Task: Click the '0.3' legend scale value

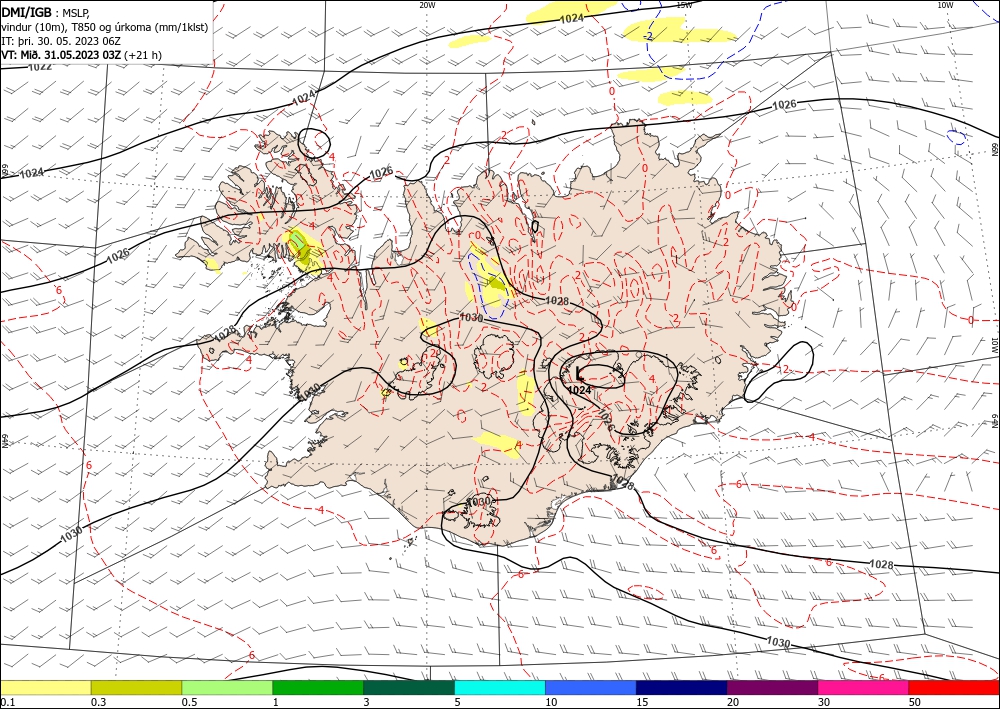Action: coord(98,702)
